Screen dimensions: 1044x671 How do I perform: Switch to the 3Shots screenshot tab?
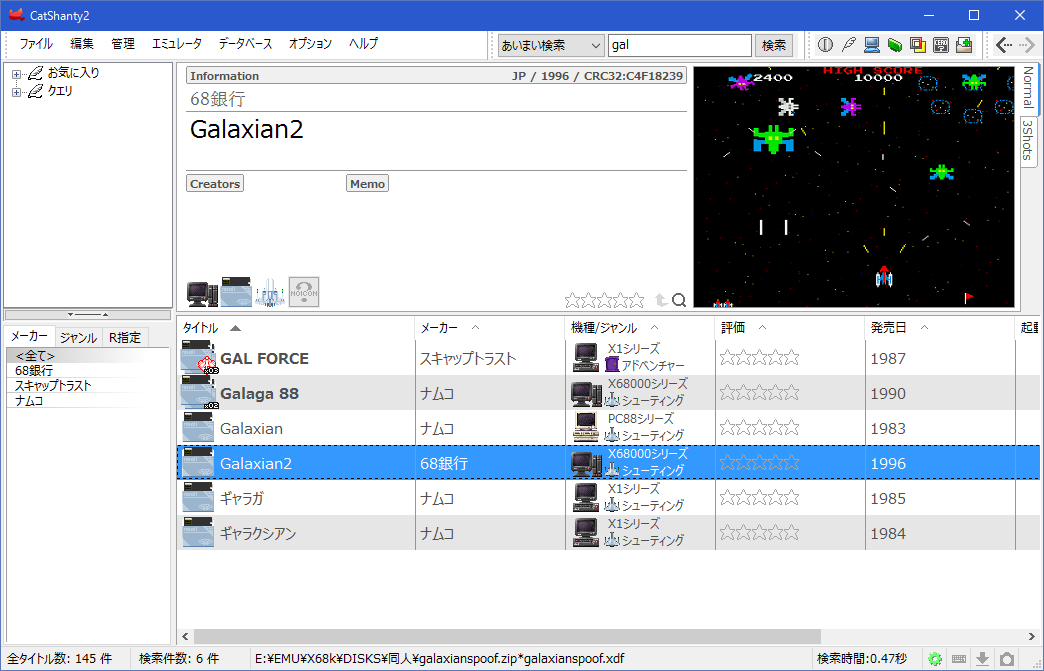coord(1028,140)
